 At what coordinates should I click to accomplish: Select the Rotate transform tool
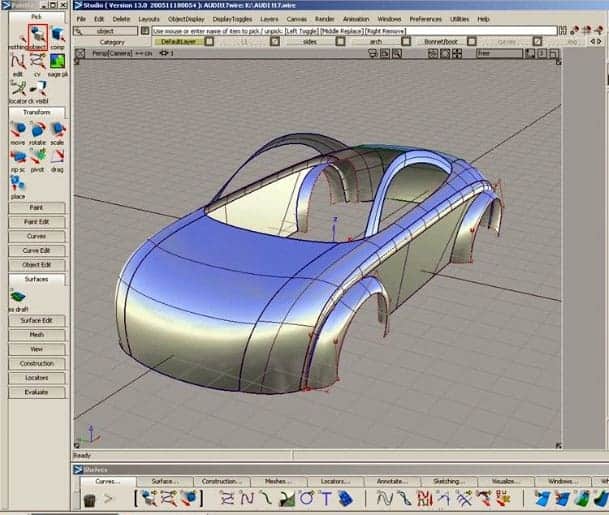click(x=38, y=132)
